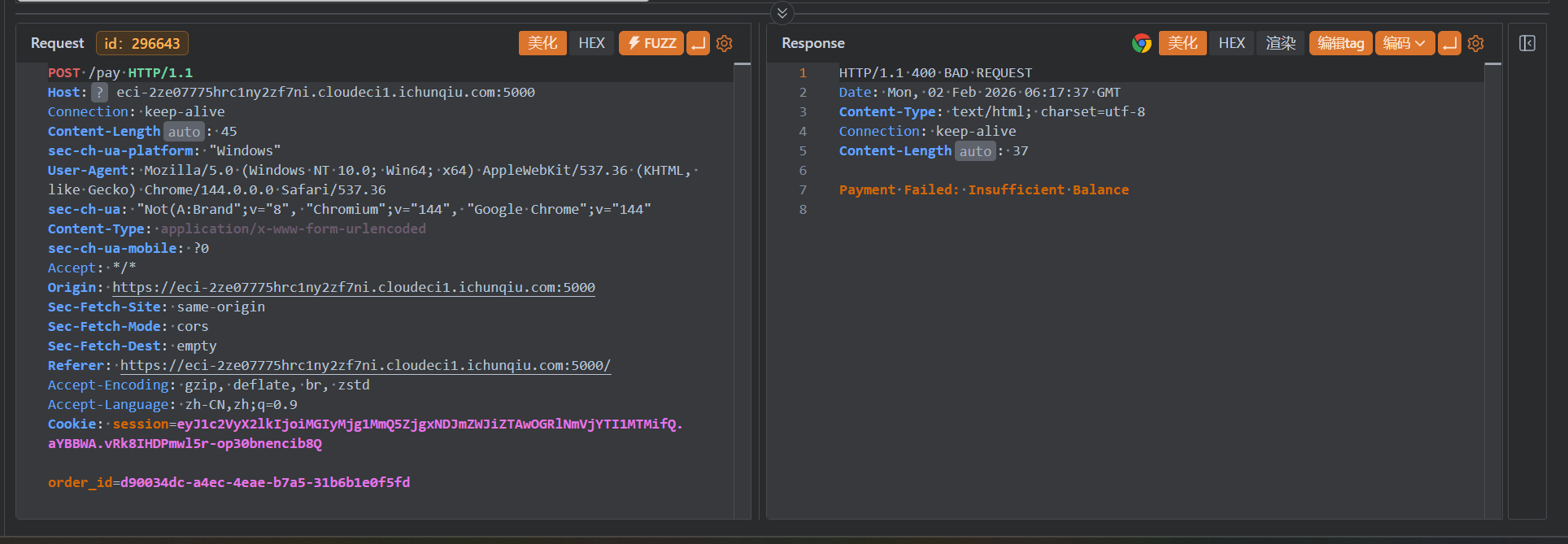1568x544 pixels.
Task: Select 渲染 render view for the response
Action: click(x=1281, y=43)
